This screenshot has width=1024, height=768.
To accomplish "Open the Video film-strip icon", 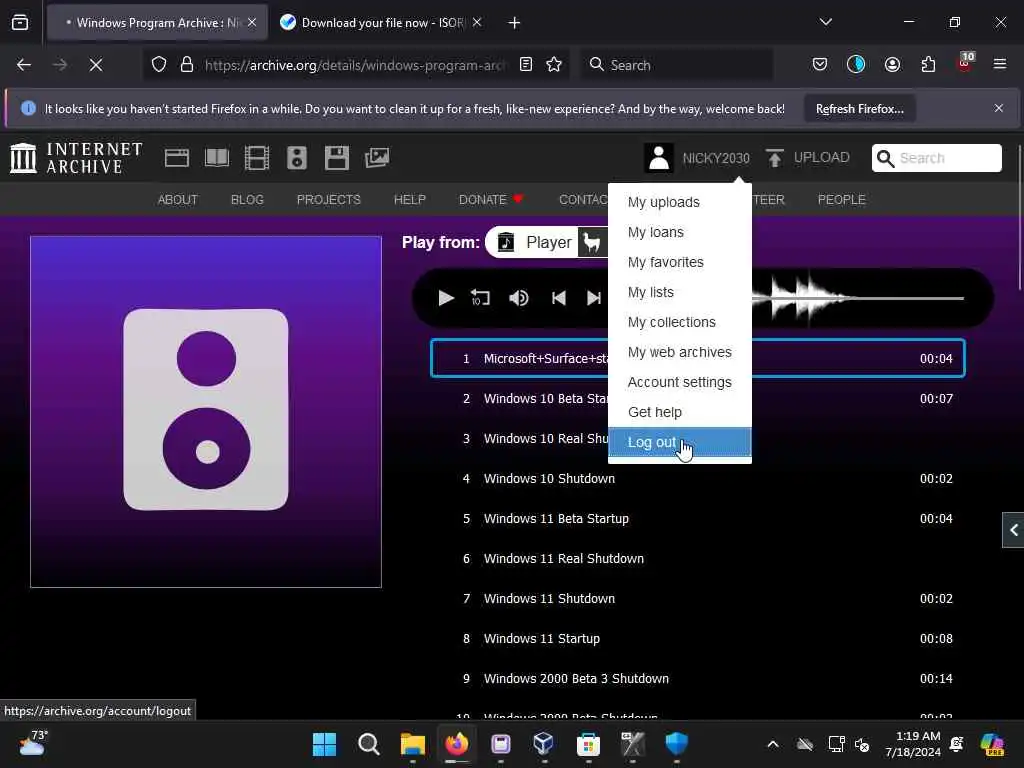I will pyautogui.click(x=257, y=158).
